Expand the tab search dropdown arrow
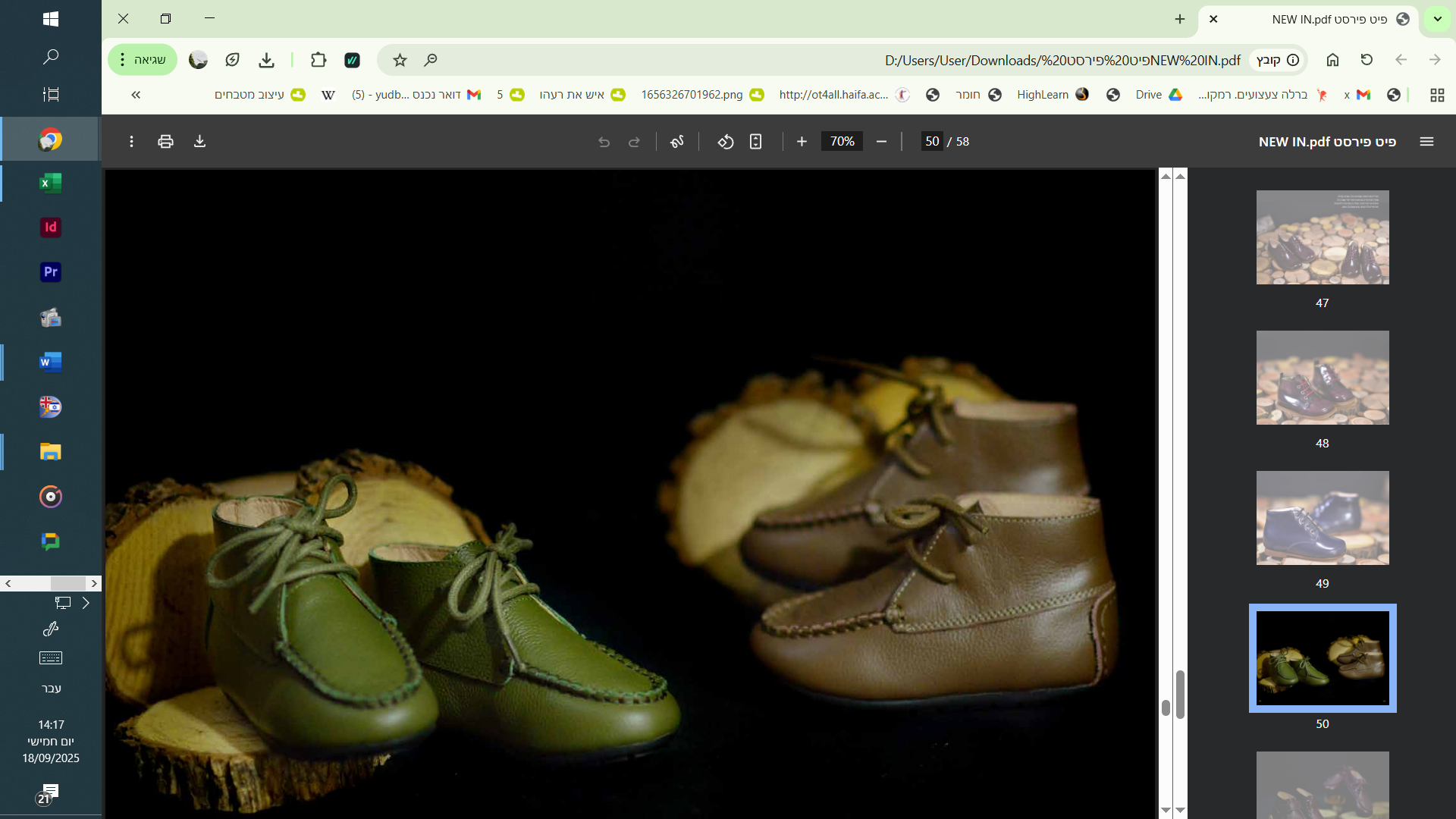 click(x=1437, y=19)
